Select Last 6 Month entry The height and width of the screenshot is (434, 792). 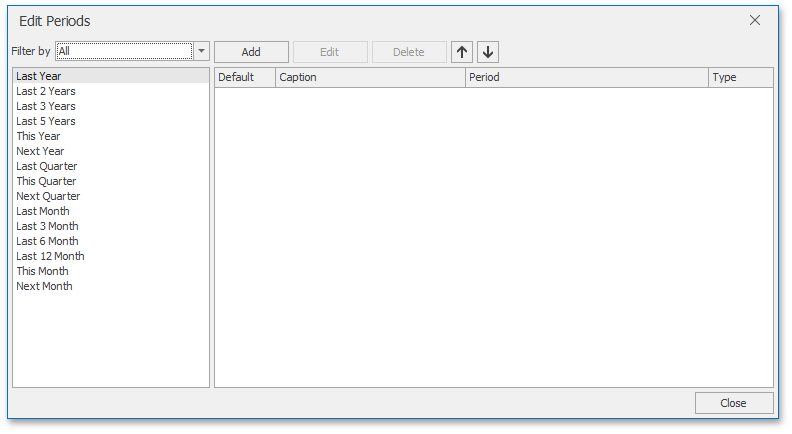pyautogui.click(x=47, y=241)
